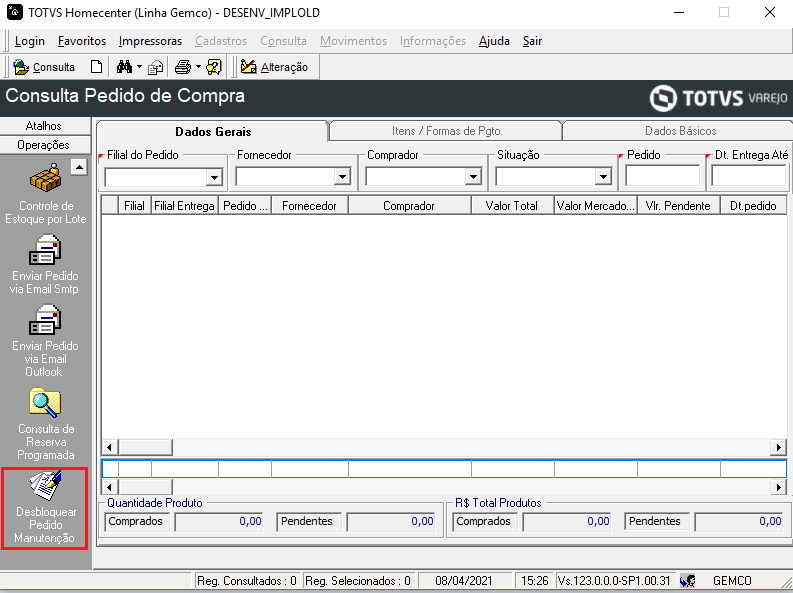Open the Comprador dropdown
The image size is (793, 593).
pyautogui.click(x=473, y=176)
